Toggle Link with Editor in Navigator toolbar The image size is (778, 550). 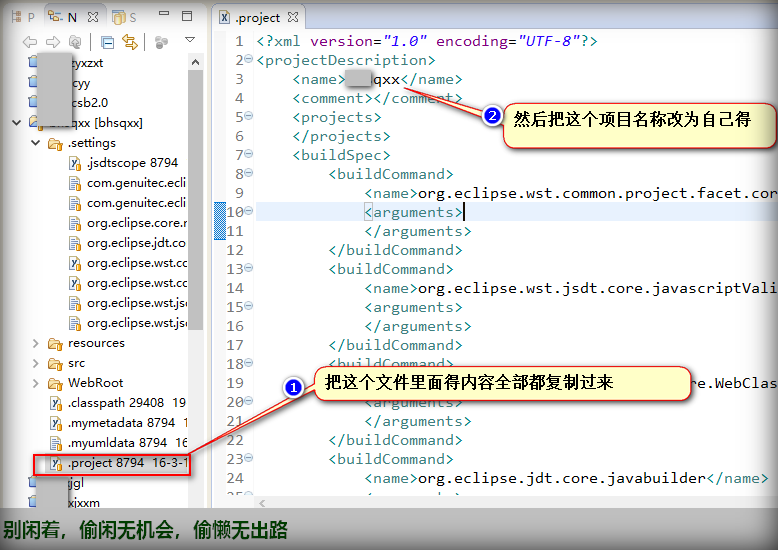pos(130,43)
